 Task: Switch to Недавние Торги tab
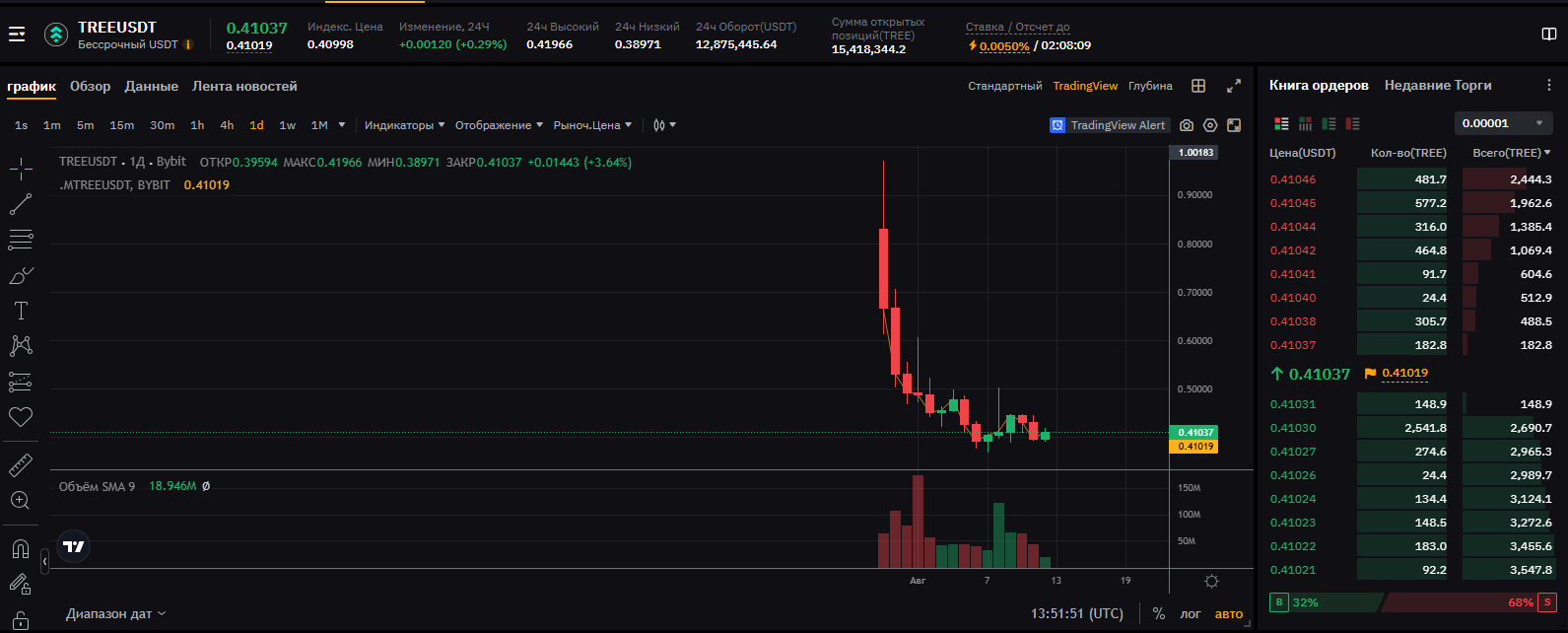1438,86
